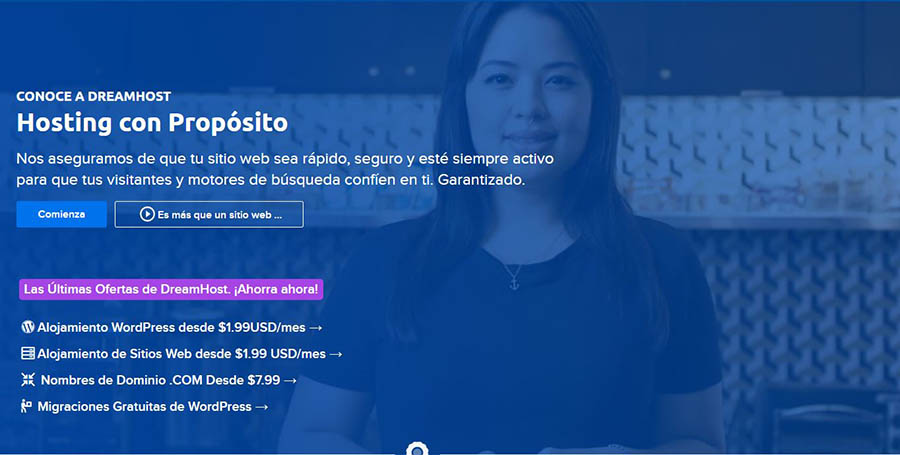Viewport: 900px width, 455px height.
Task: Click the circular play icon in video button
Action: (x=147, y=214)
